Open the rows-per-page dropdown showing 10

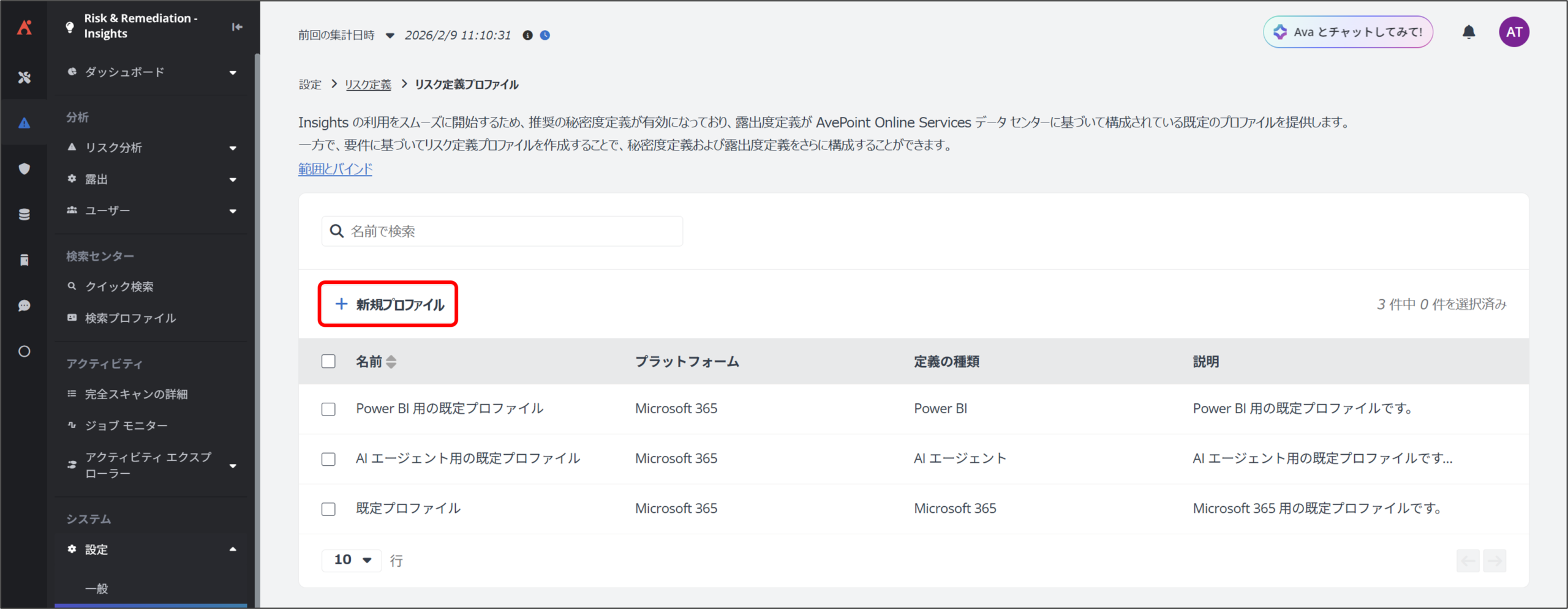(352, 560)
